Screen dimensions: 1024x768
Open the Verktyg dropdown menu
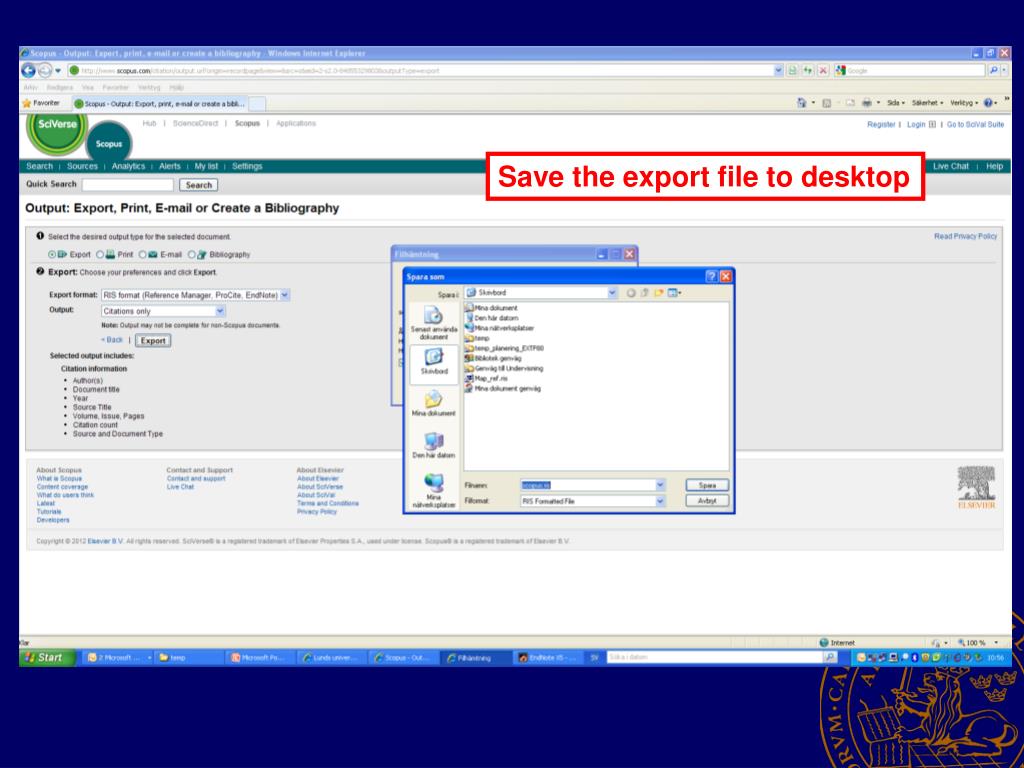(x=964, y=103)
